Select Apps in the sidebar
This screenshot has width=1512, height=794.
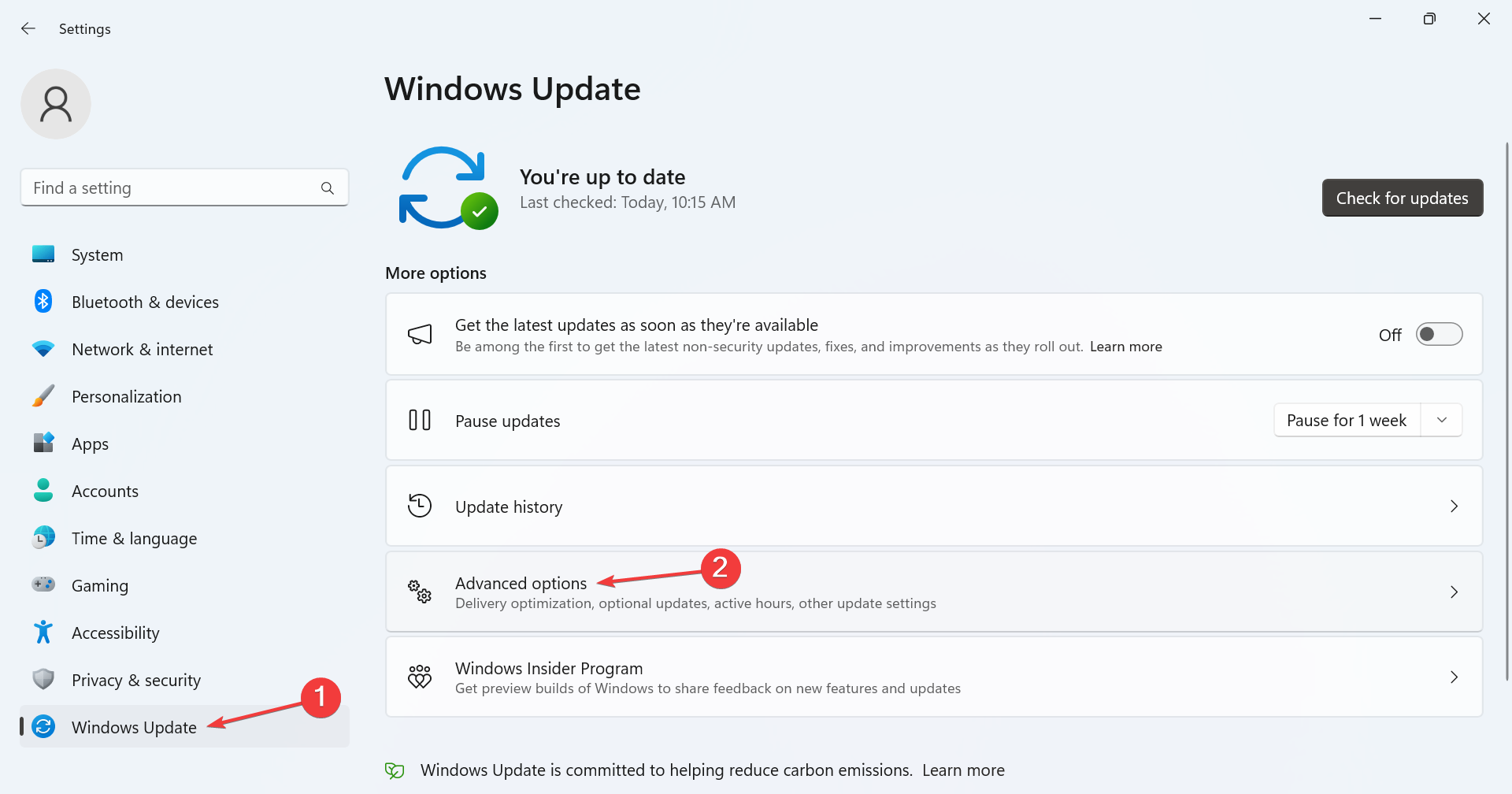[184, 443]
